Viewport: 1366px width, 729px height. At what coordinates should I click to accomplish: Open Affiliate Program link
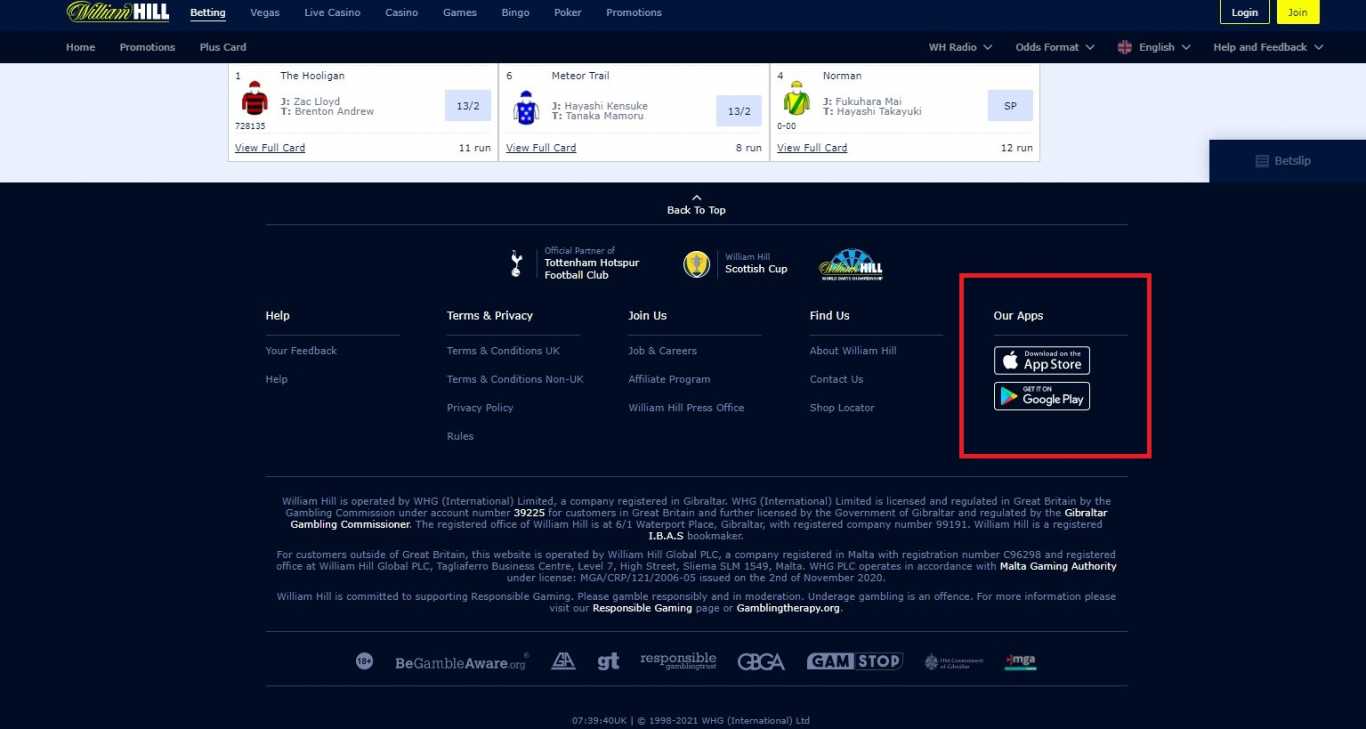tap(669, 380)
